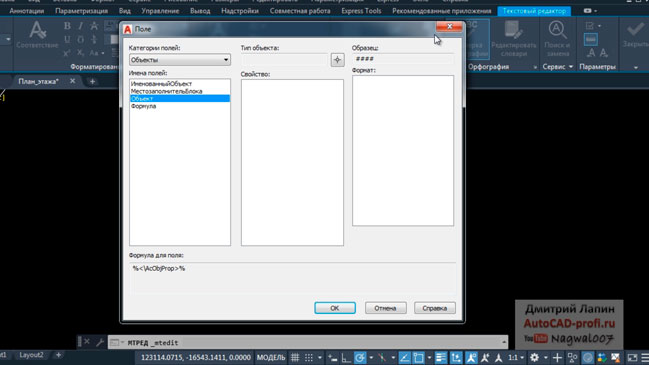
Task: Open the Надстройки ribbon tab
Action: tap(240, 11)
